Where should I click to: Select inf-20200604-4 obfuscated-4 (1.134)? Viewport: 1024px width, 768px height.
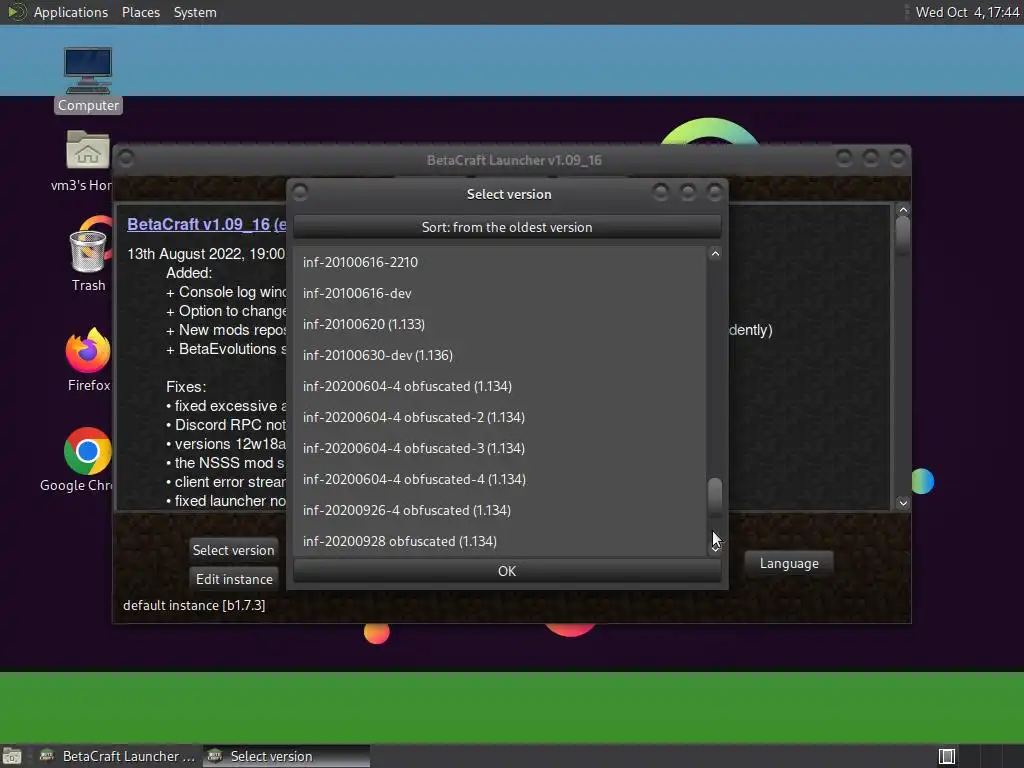click(x=500, y=479)
